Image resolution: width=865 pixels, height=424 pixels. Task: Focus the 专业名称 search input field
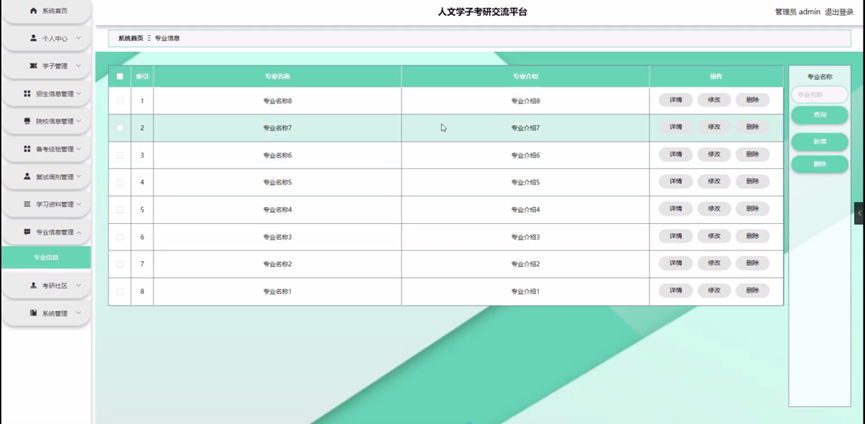pyautogui.click(x=820, y=94)
